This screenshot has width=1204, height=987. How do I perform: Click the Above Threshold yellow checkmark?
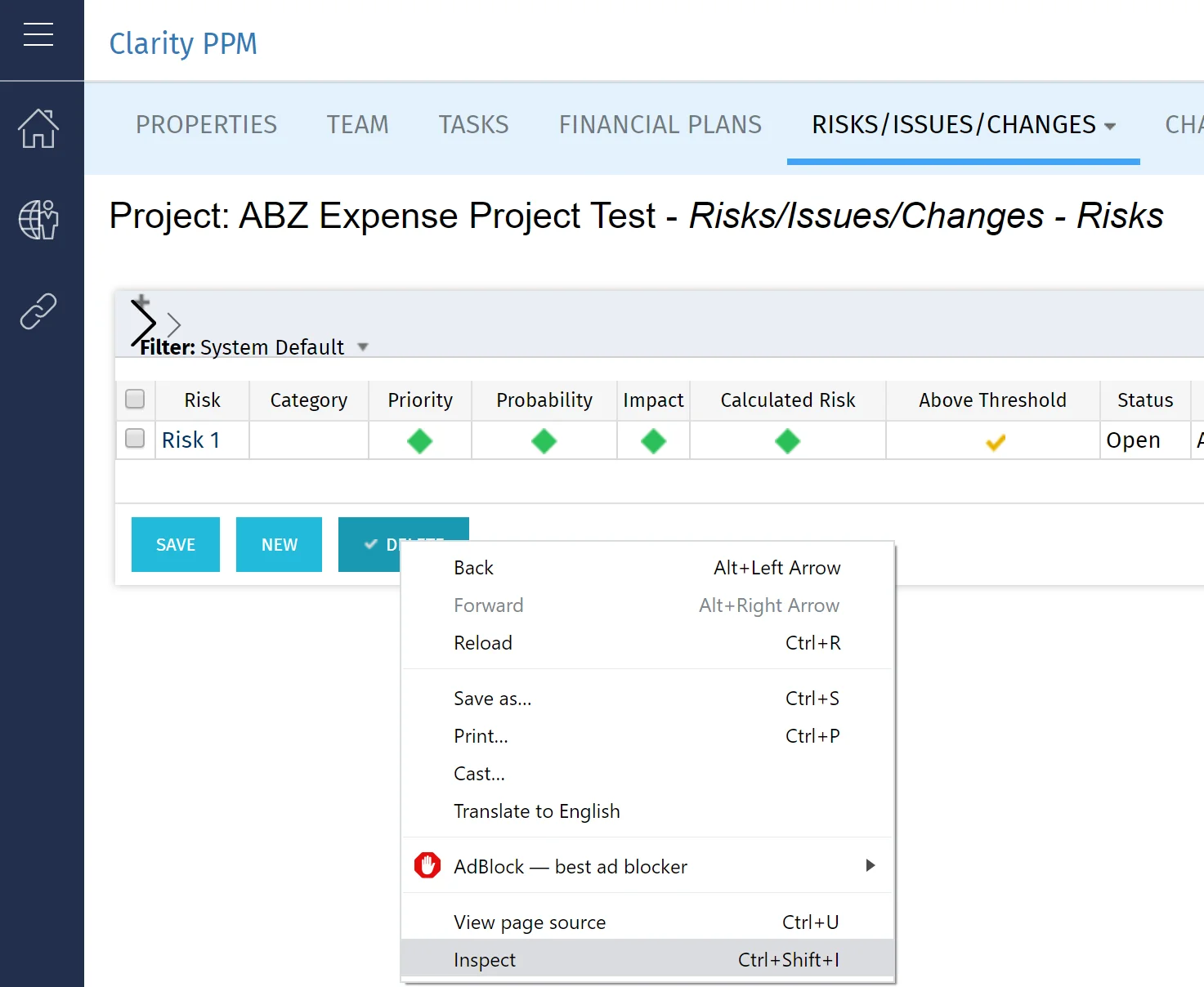pyautogui.click(x=996, y=442)
